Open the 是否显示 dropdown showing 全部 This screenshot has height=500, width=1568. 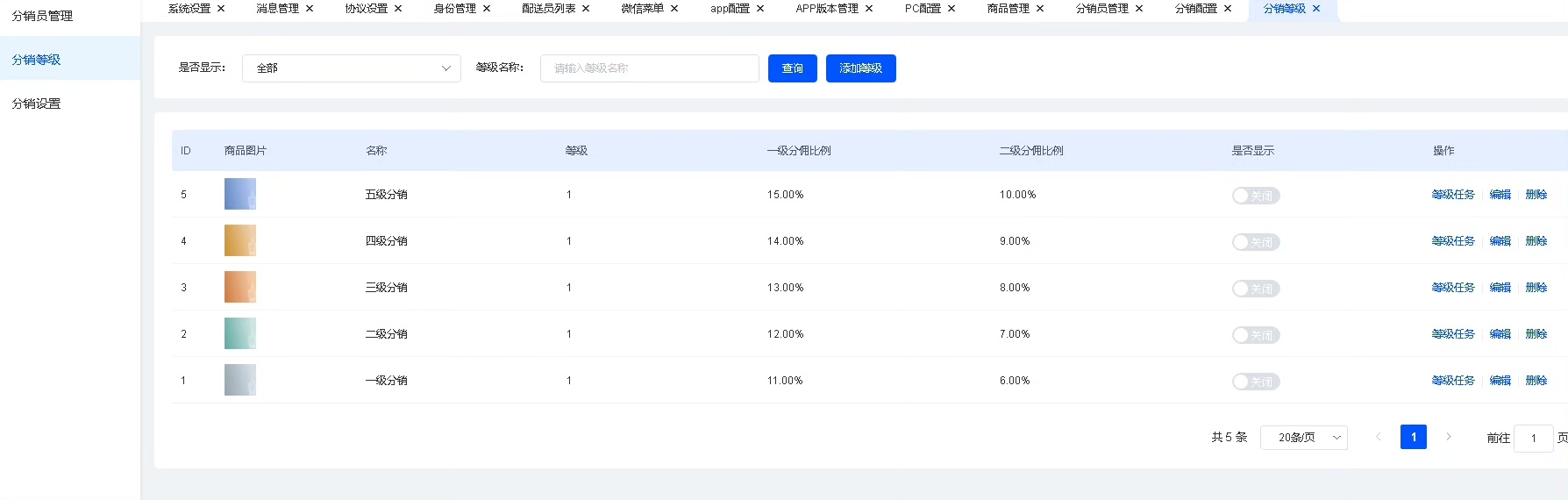coord(352,68)
